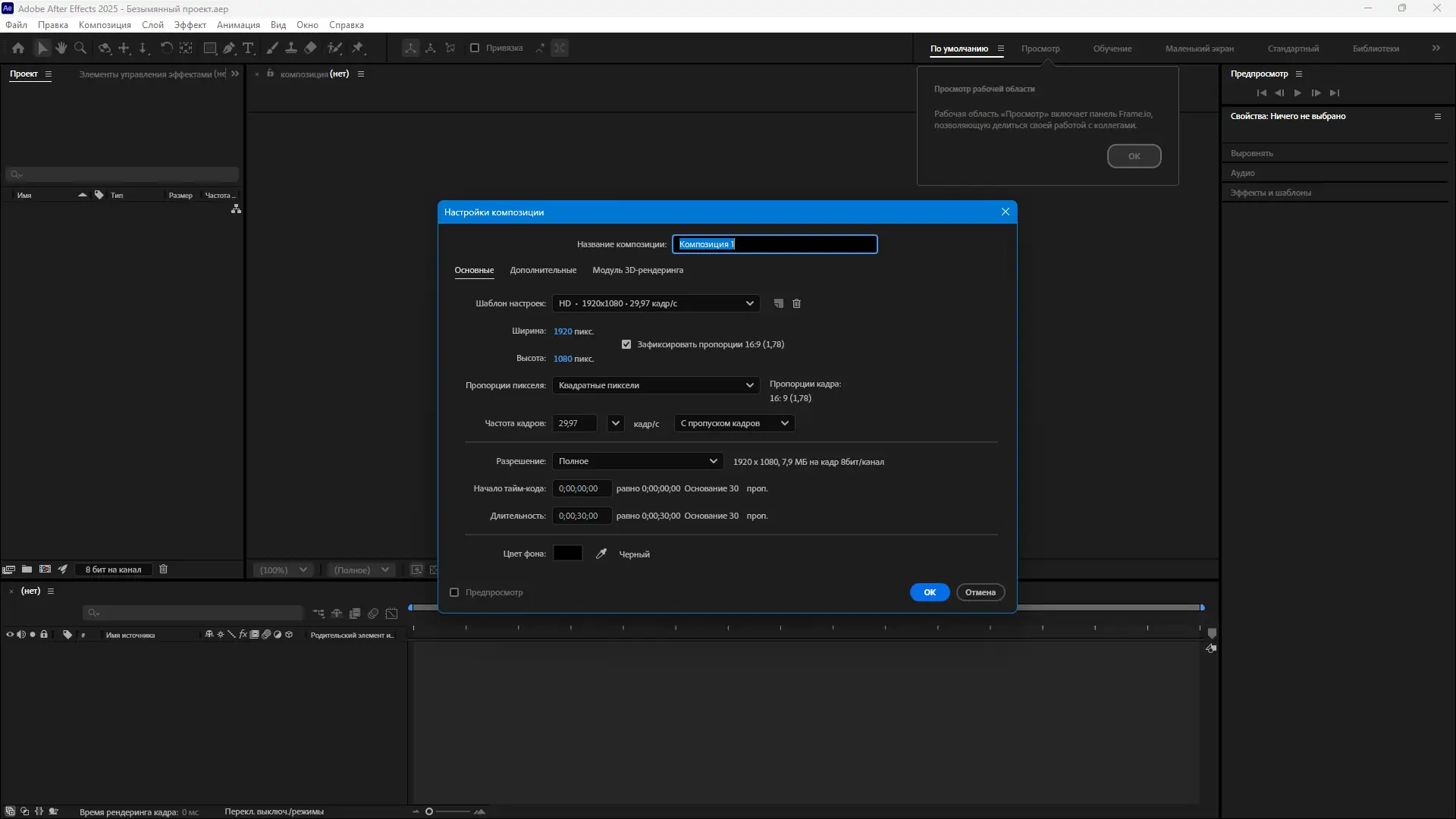Open the Шаблон настроек preset dropdown
1456x819 pixels.
pyautogui.click(x=656, y=303)
